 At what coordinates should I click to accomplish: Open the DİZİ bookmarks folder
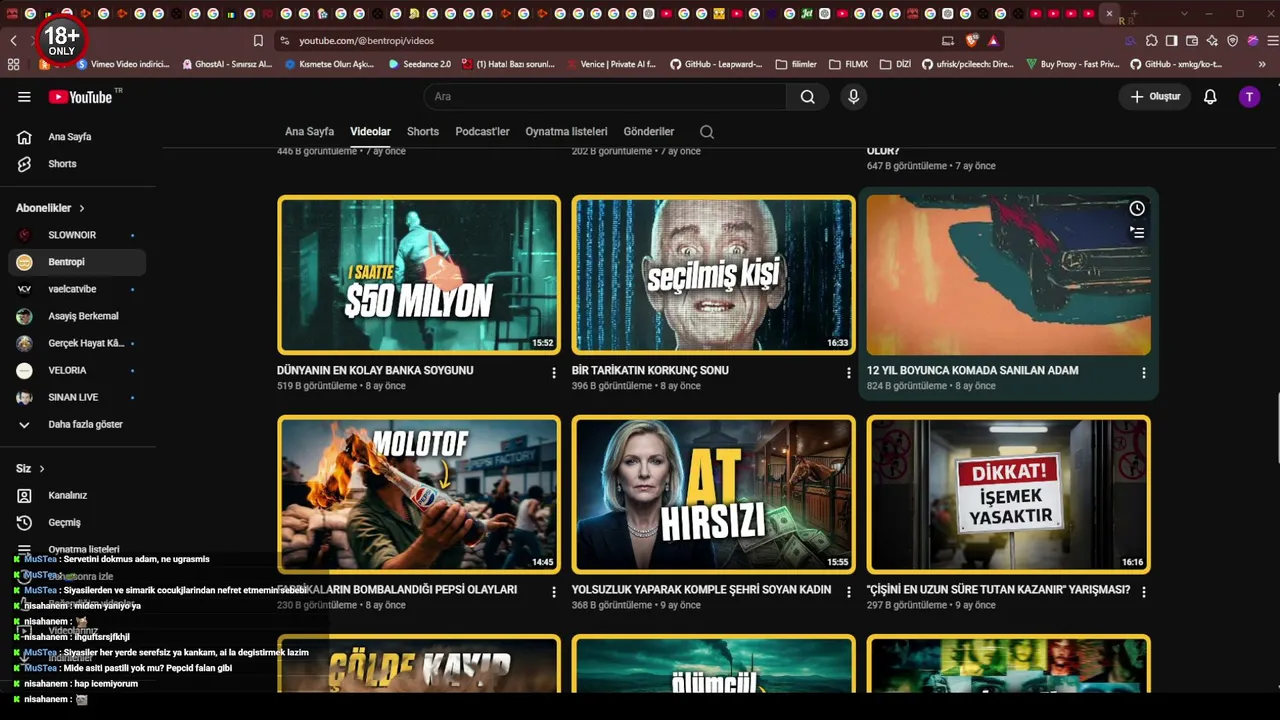tap(895, 64)
